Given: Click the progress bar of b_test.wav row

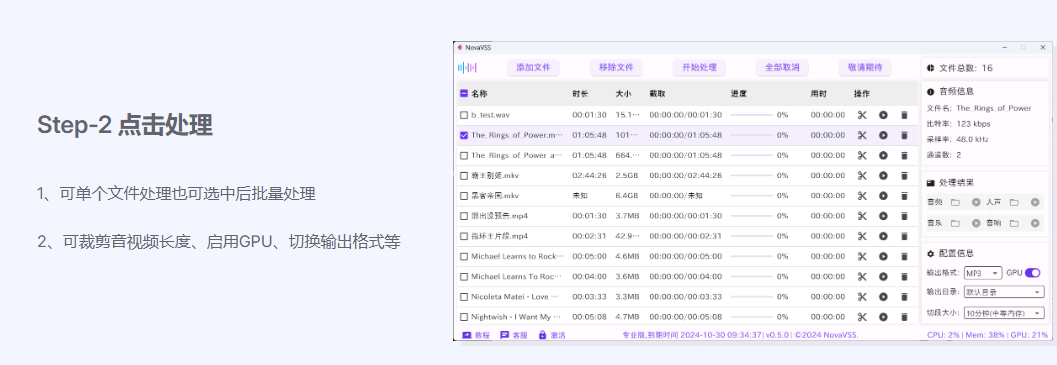Looking at the screenshot, I should [x=752, y=115].
